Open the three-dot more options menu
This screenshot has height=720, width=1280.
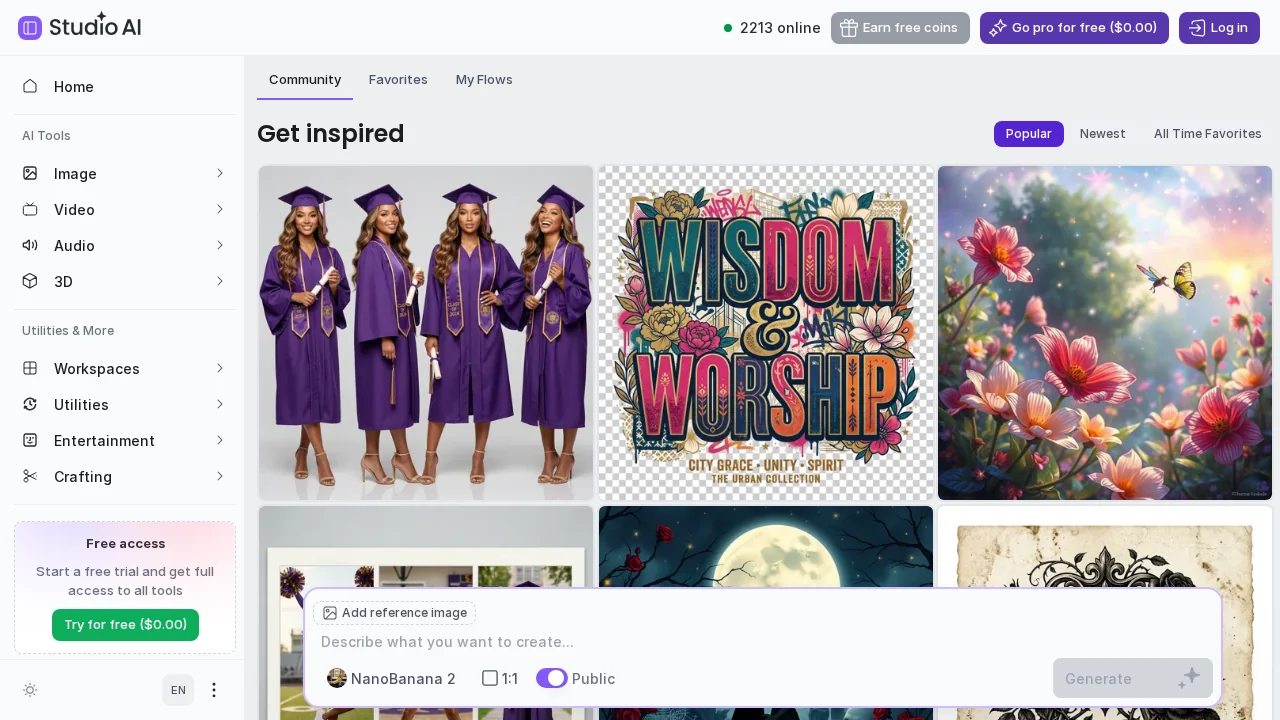pyautogui.click(x=213, y=690)
